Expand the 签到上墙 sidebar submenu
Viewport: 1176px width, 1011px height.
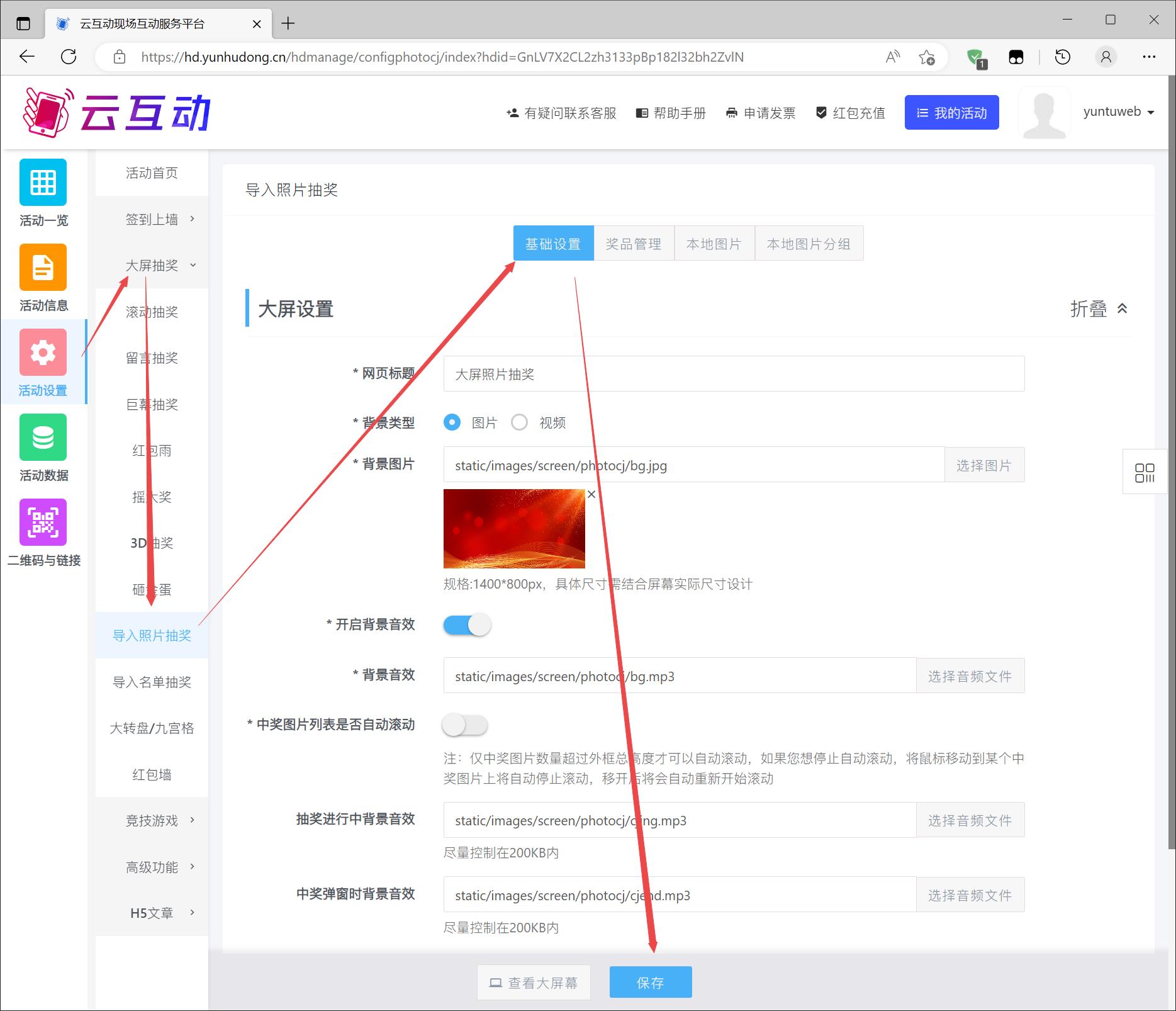click(152, 219)
